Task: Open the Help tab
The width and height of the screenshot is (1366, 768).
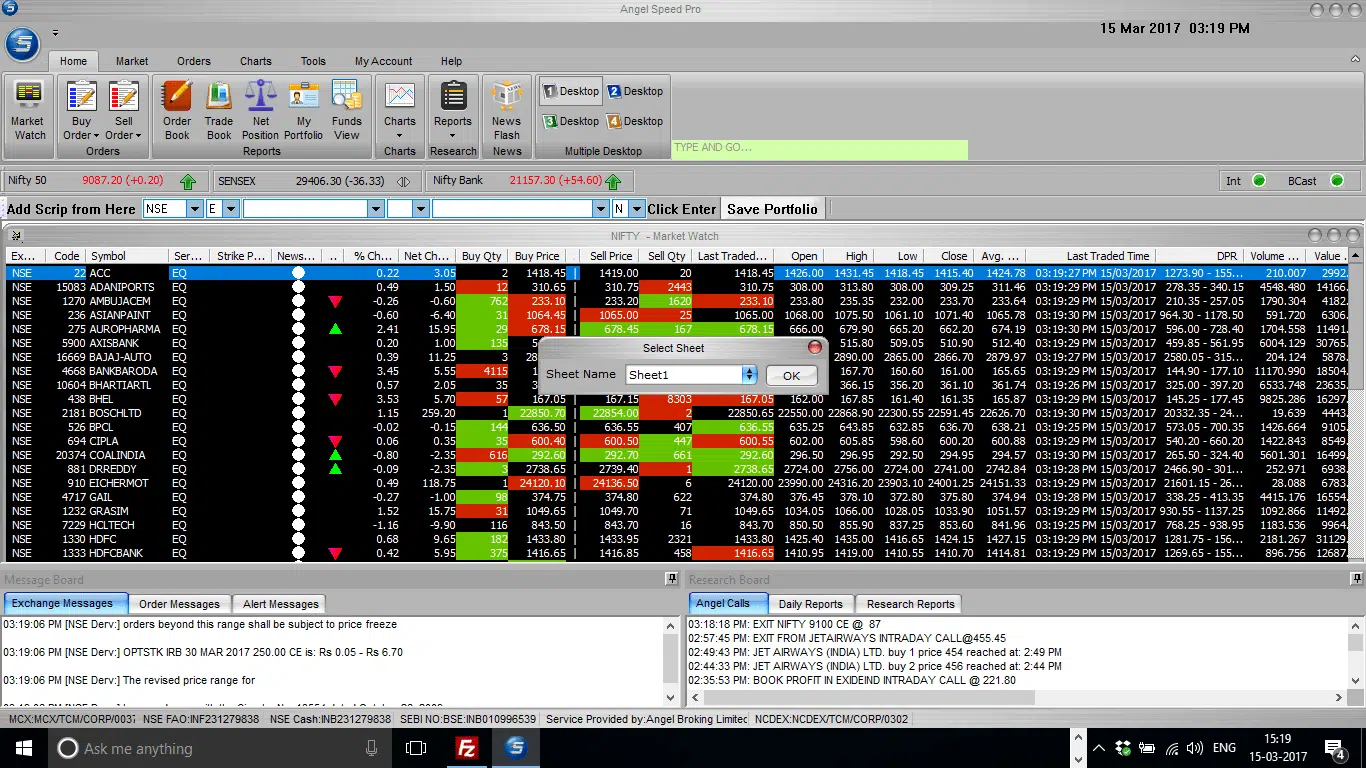Action: pyautogui.click(x=451, y=61)
